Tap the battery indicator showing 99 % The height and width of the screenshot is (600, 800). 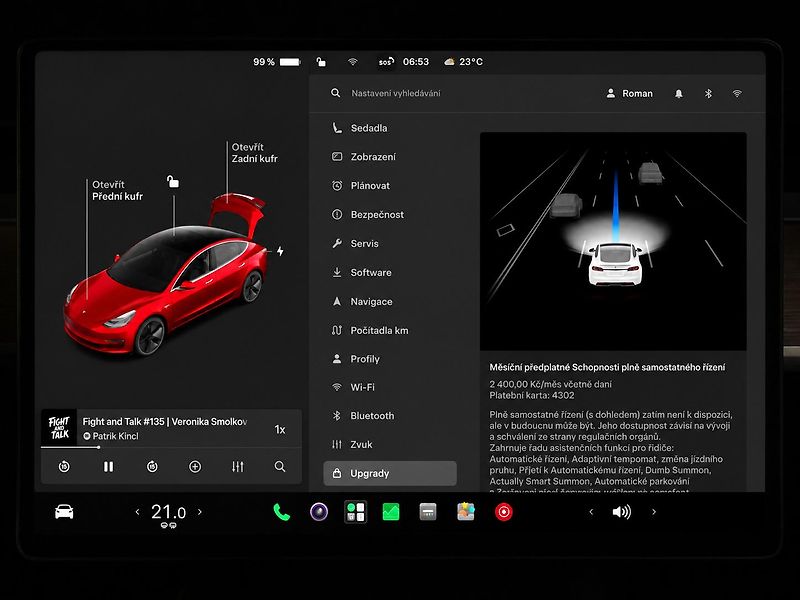point(277,62)
